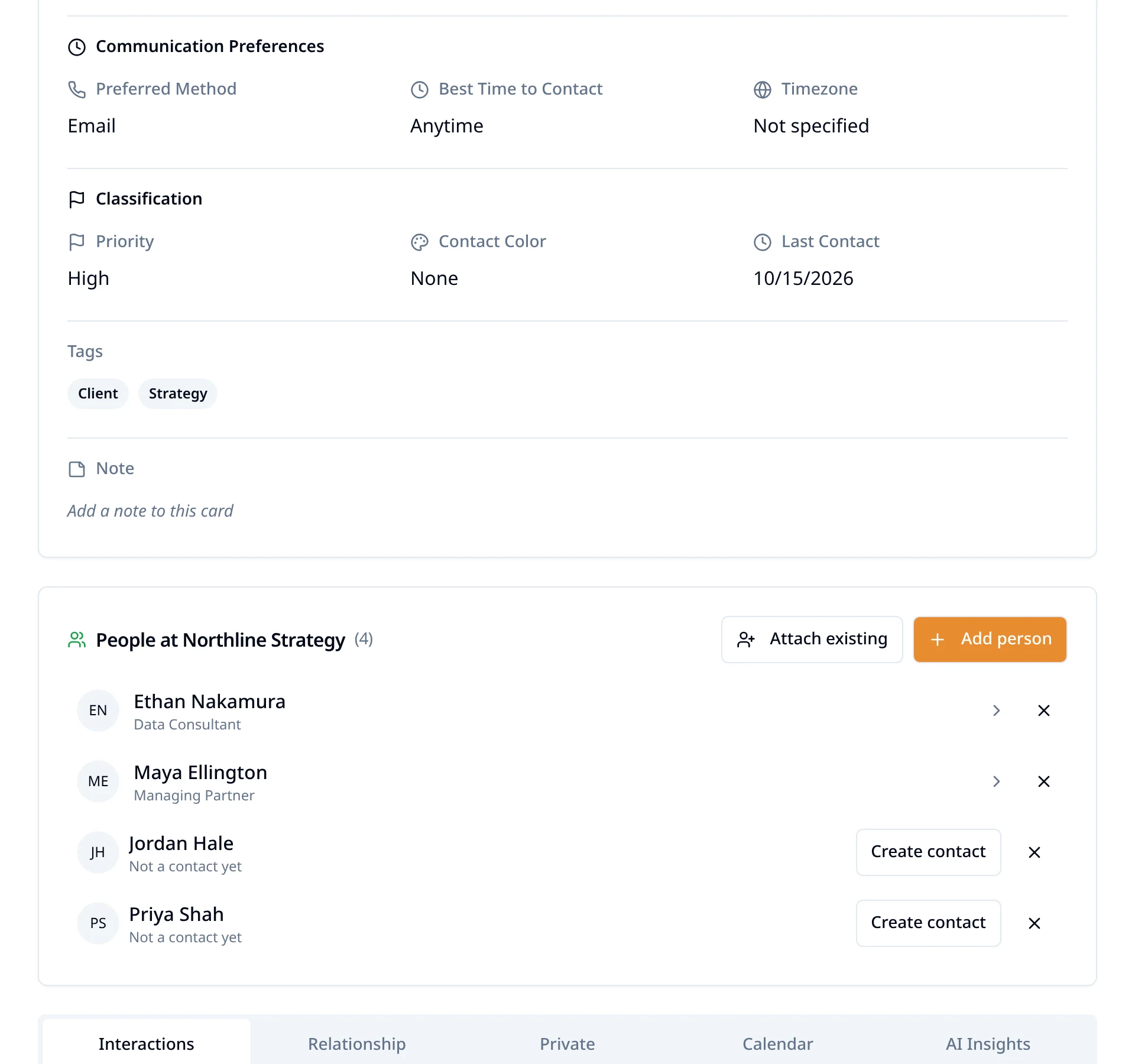
Task: Click the EN avatar for Ethan Nakamura
Action: [98, 711]
